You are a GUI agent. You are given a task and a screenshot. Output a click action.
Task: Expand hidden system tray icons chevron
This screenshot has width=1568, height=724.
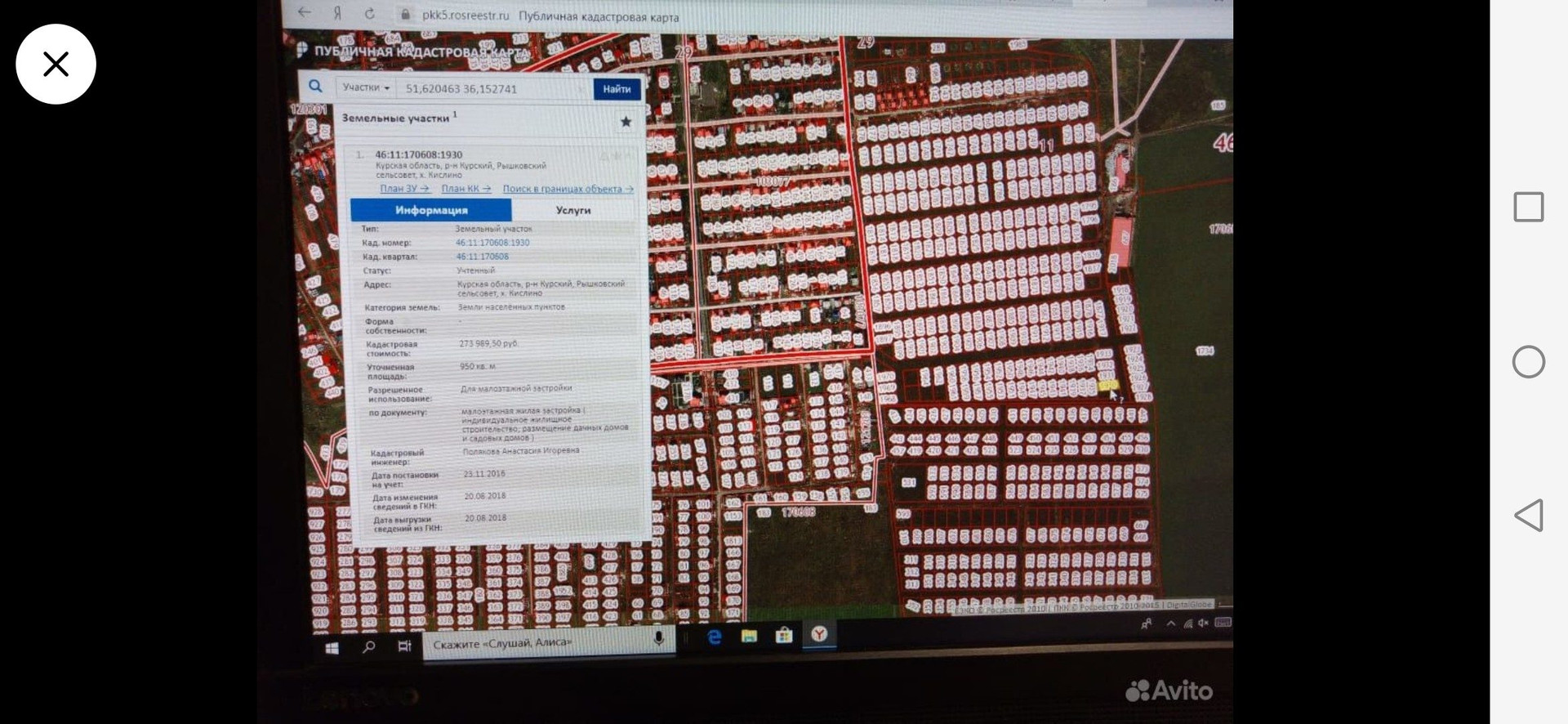[1170, 623]
